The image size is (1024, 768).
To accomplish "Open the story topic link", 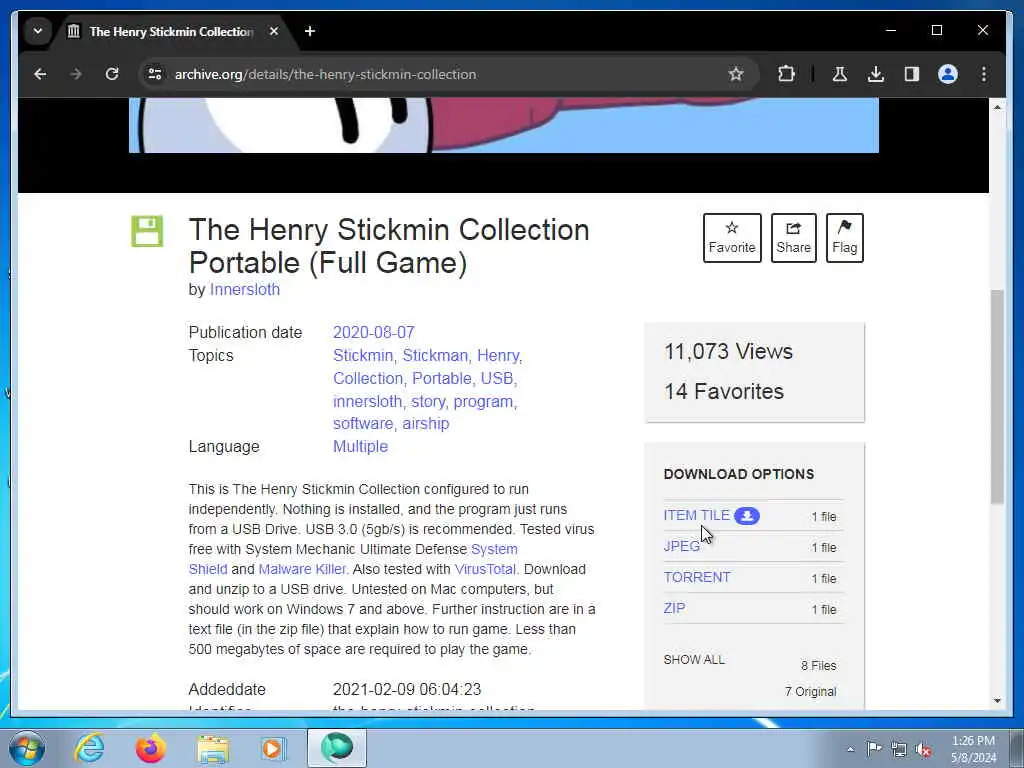I will tap(428, 402).
